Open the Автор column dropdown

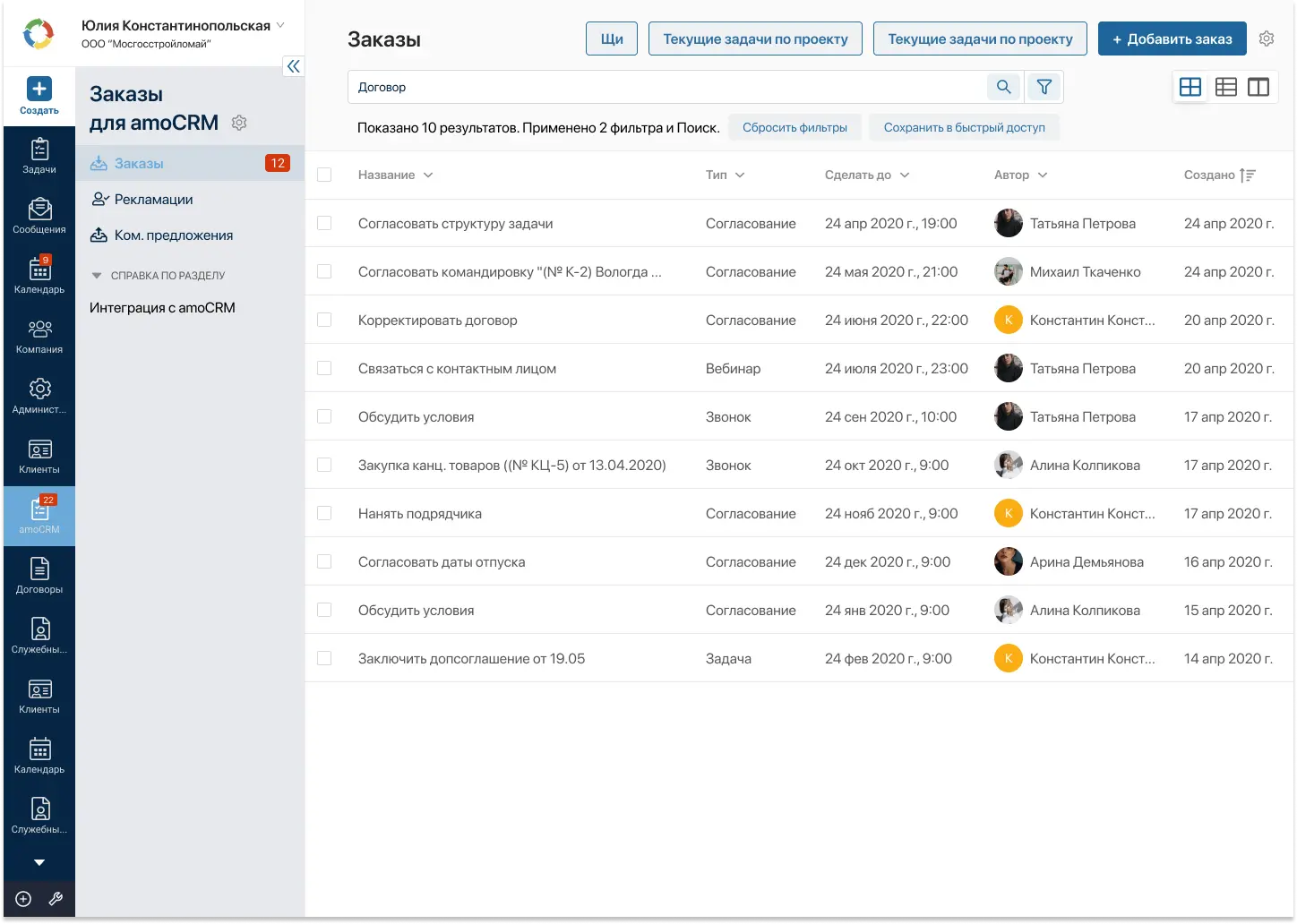point(1043,175)
